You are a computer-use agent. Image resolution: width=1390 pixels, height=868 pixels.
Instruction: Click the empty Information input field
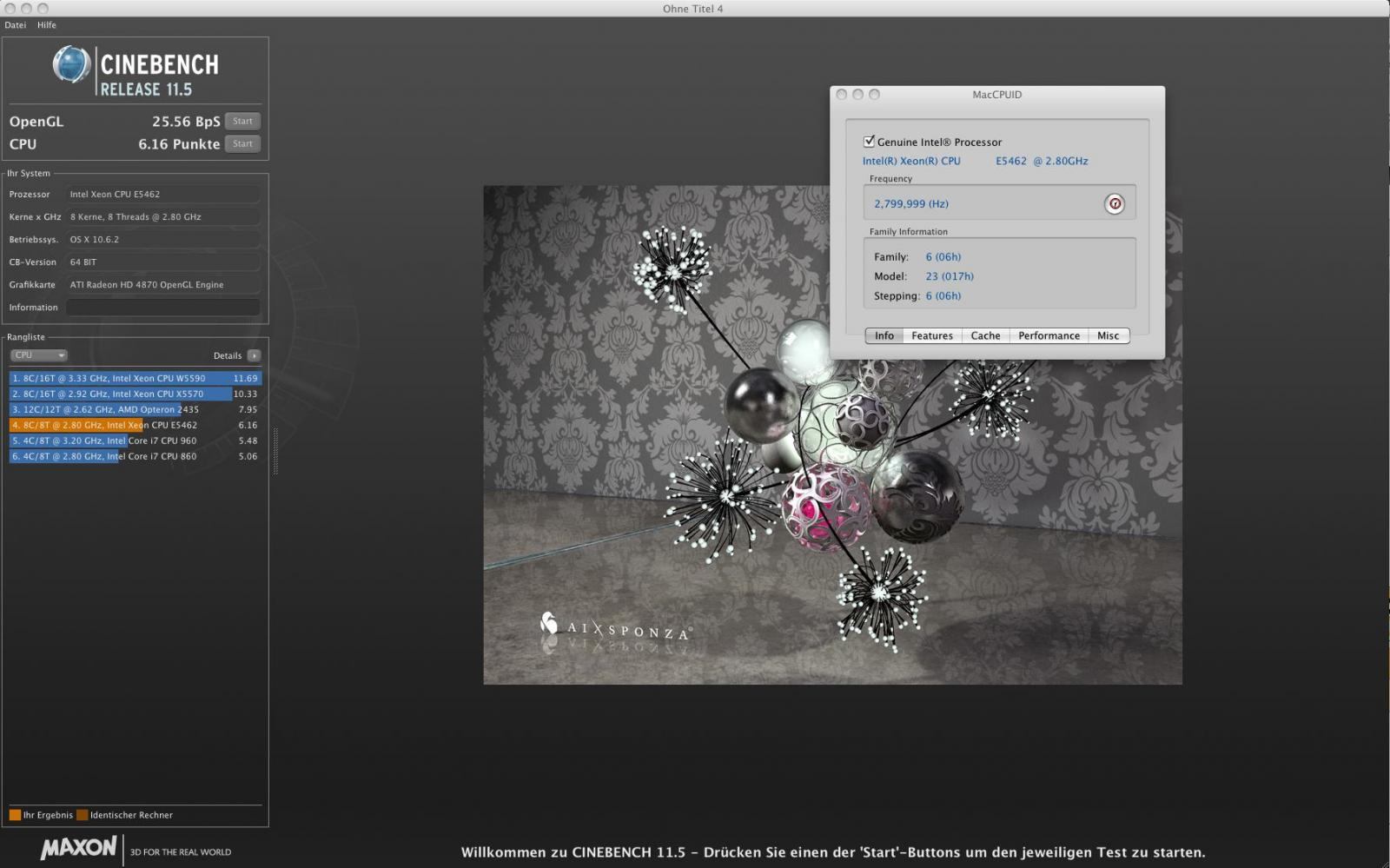163,308
